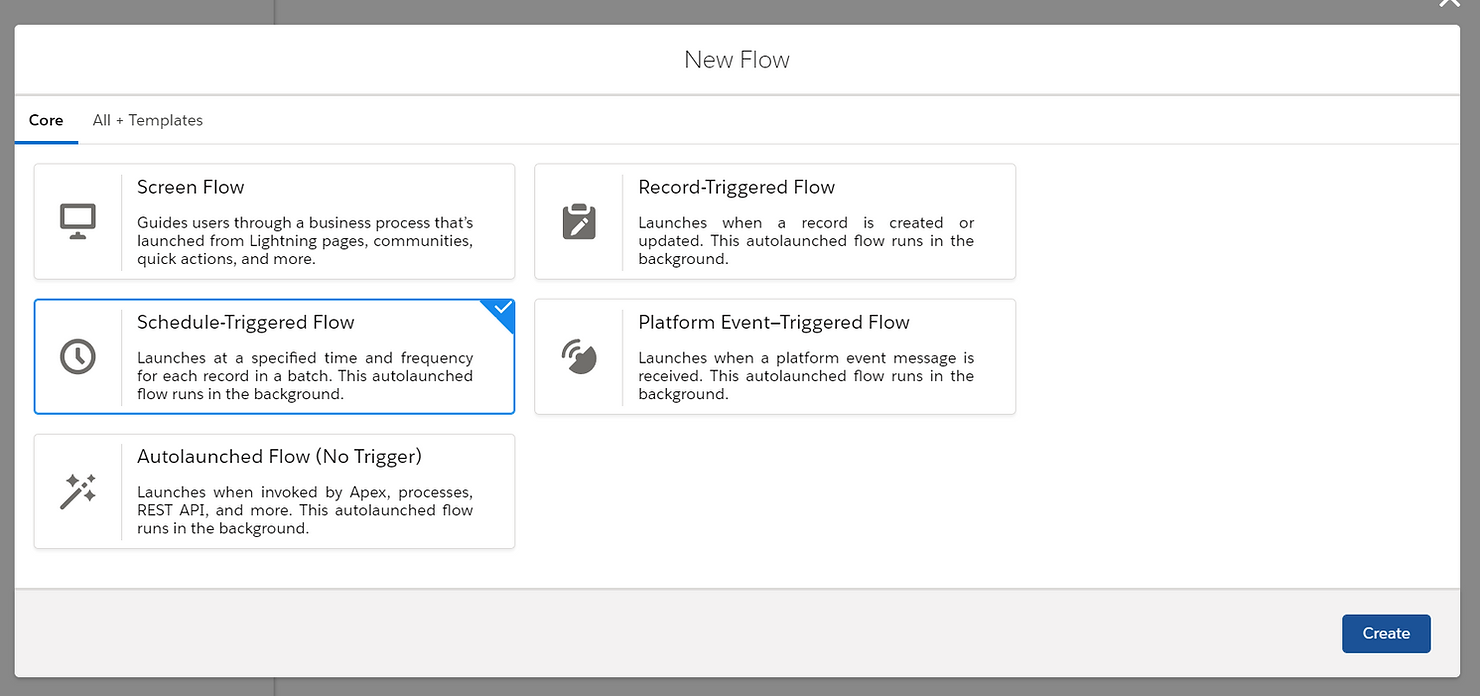Click the Autolaunched Flow magic wand icon
Image resolution: width=1480 pixels, height=696 pixels.
click(x=78, y=489)
